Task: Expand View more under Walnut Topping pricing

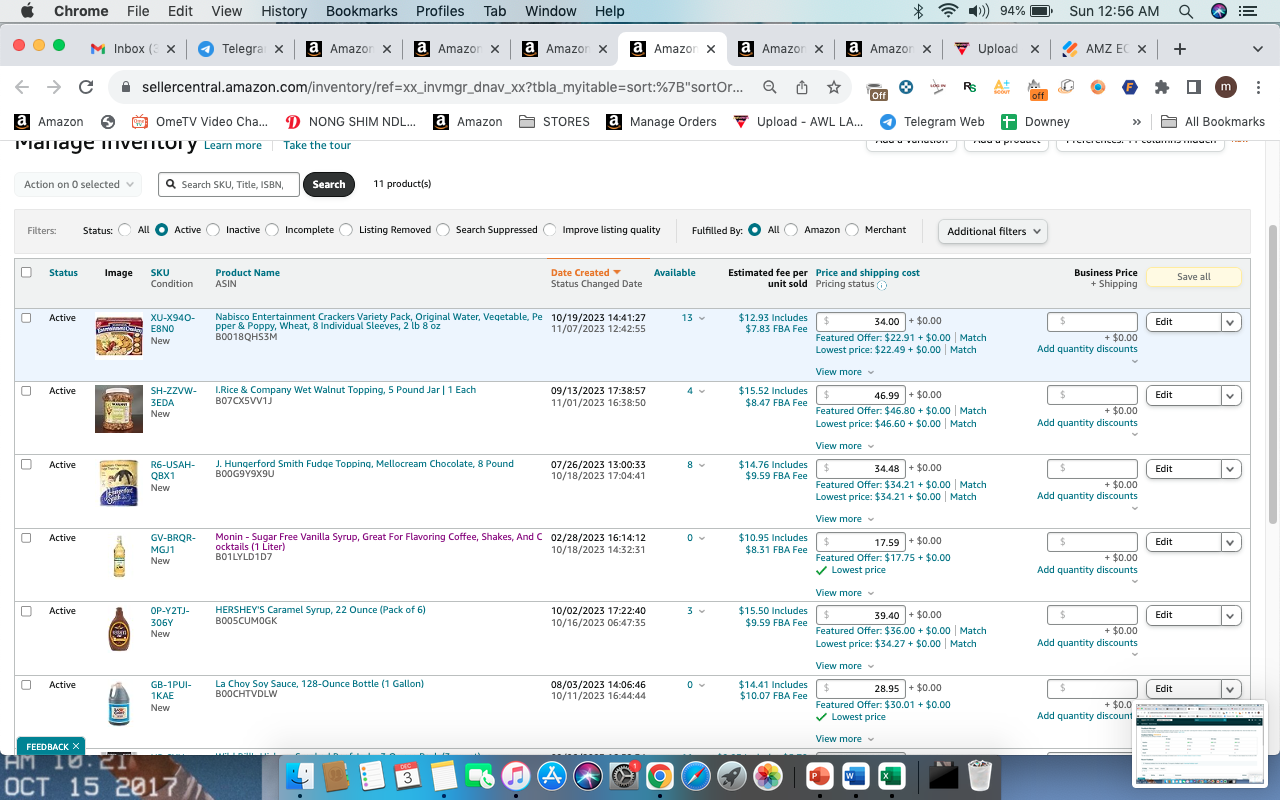Action: coord(845,446)
